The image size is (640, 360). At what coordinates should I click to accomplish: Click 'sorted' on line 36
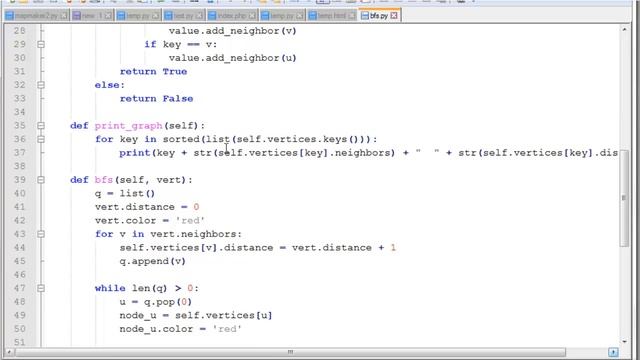pyautogui.click(x=181, y=139)
